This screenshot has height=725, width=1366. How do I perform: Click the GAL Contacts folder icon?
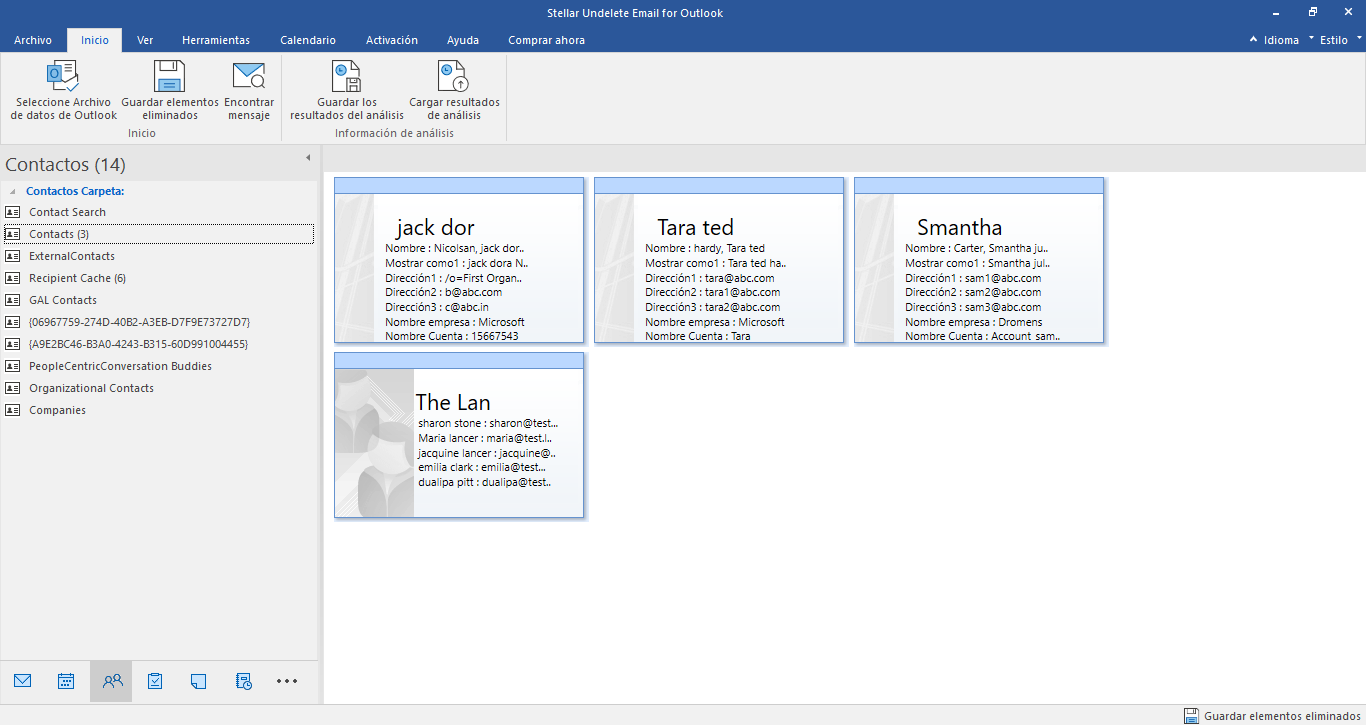point(13,300)
